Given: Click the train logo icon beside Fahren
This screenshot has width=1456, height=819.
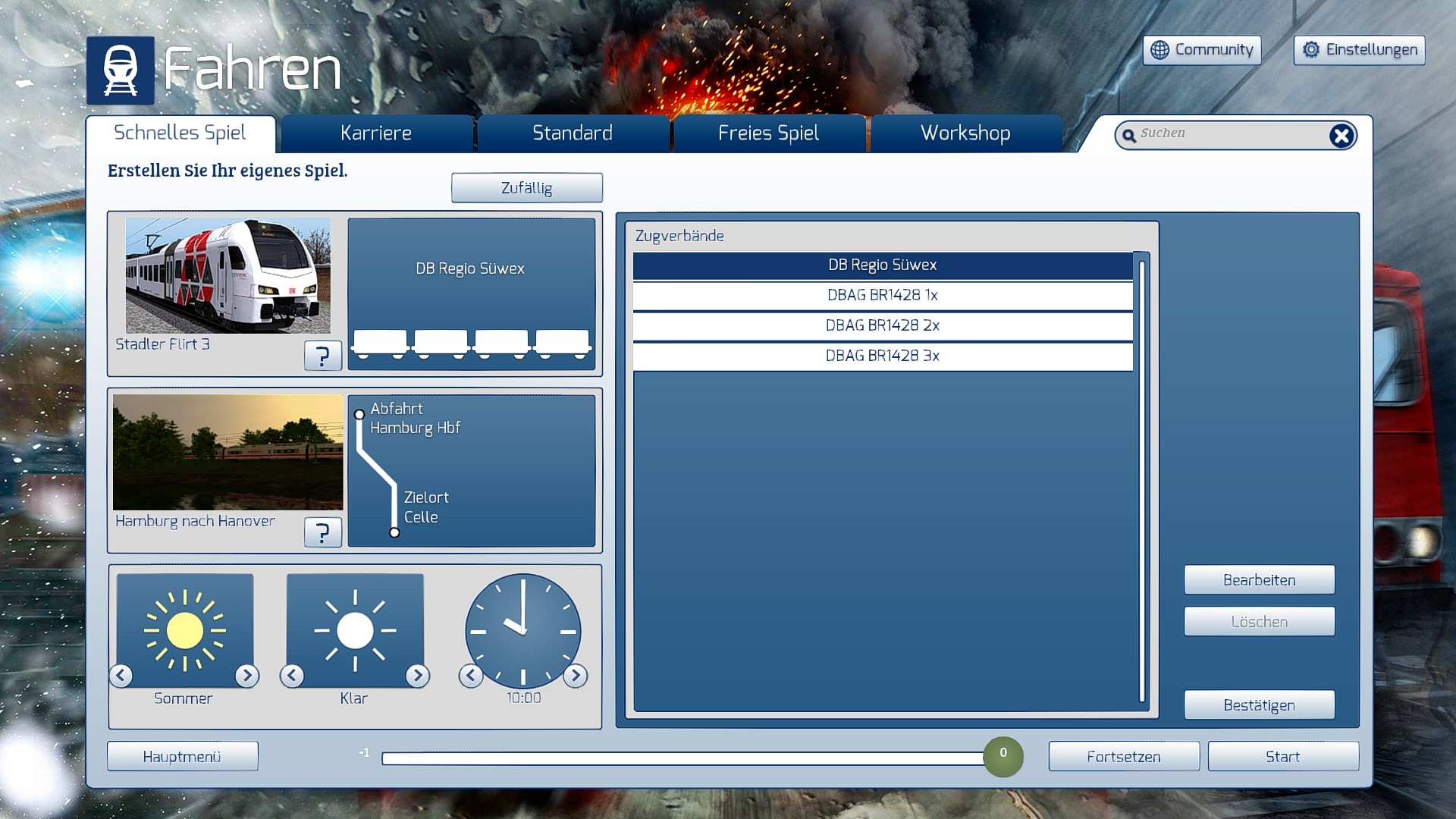Looking at the screenshot, I should click(x=120, y=71).
